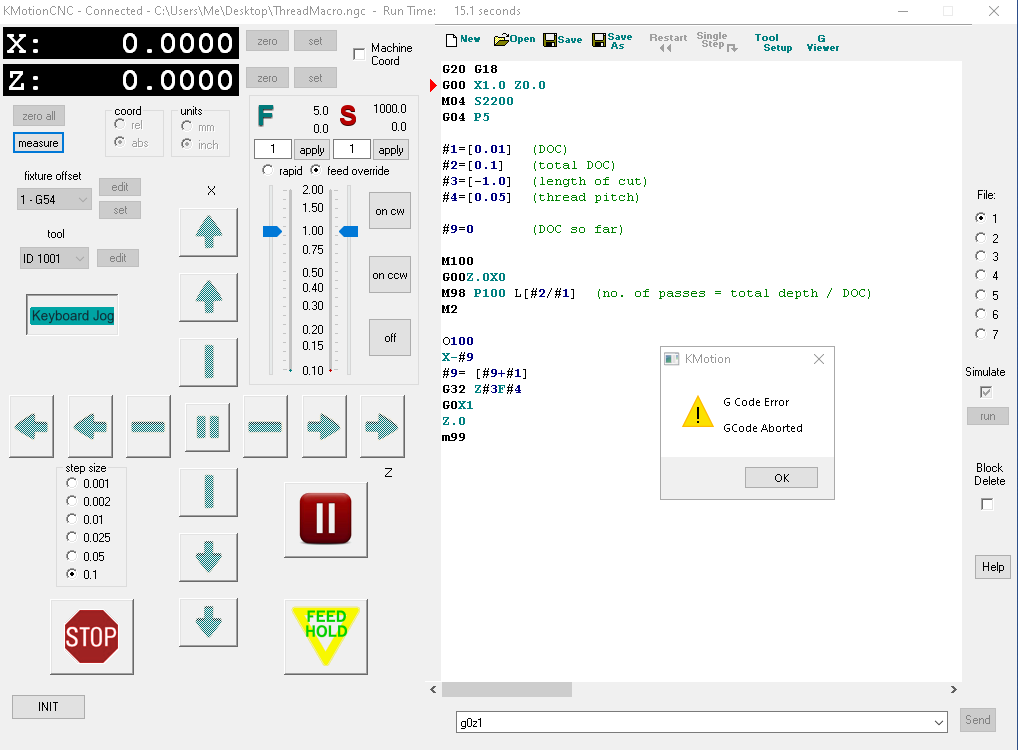Click the red STOP sign button

(91, 636)
